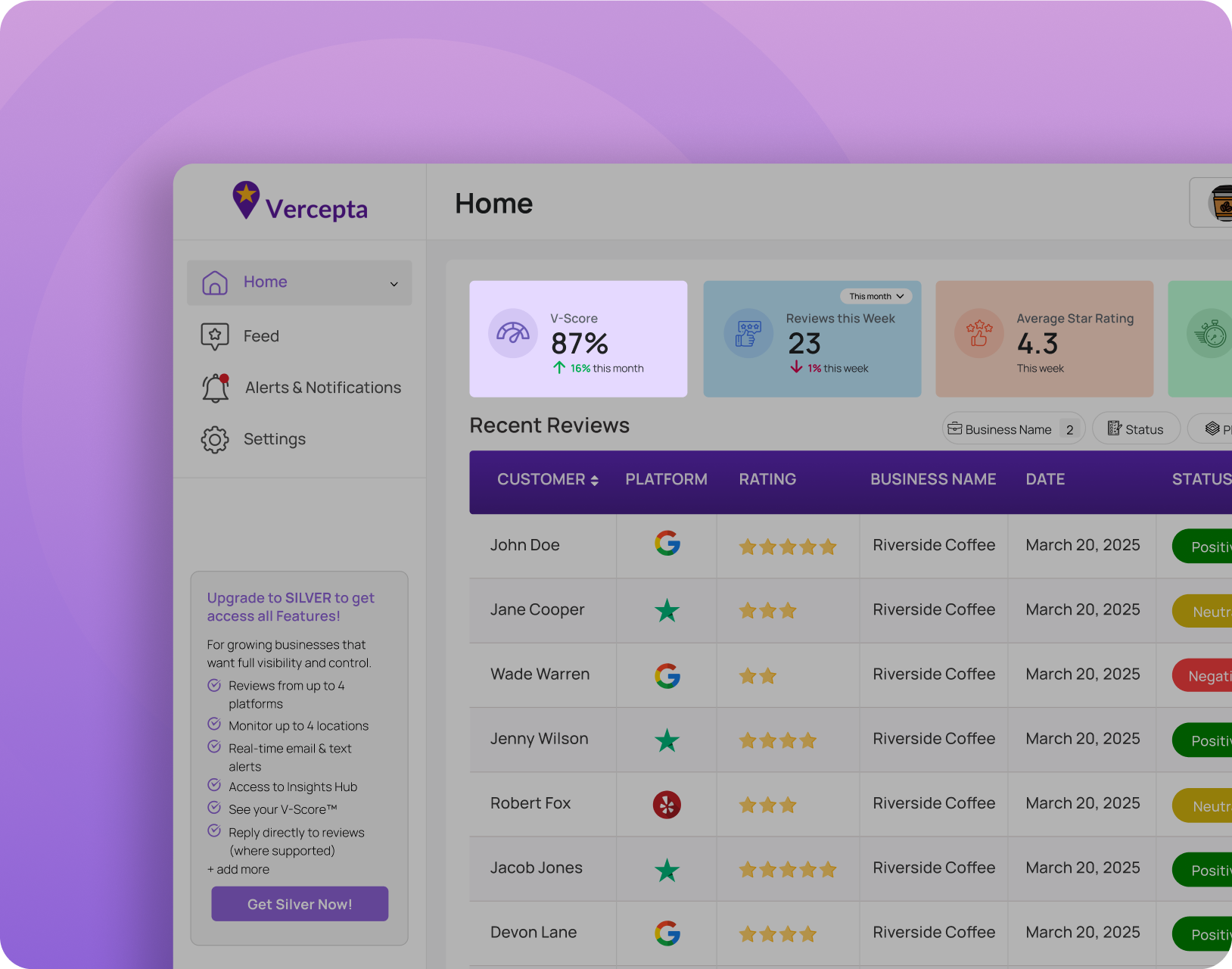Click the V-Score gauge icon
The height and width of the screenshot is (969, 1232).
(513, 333)
